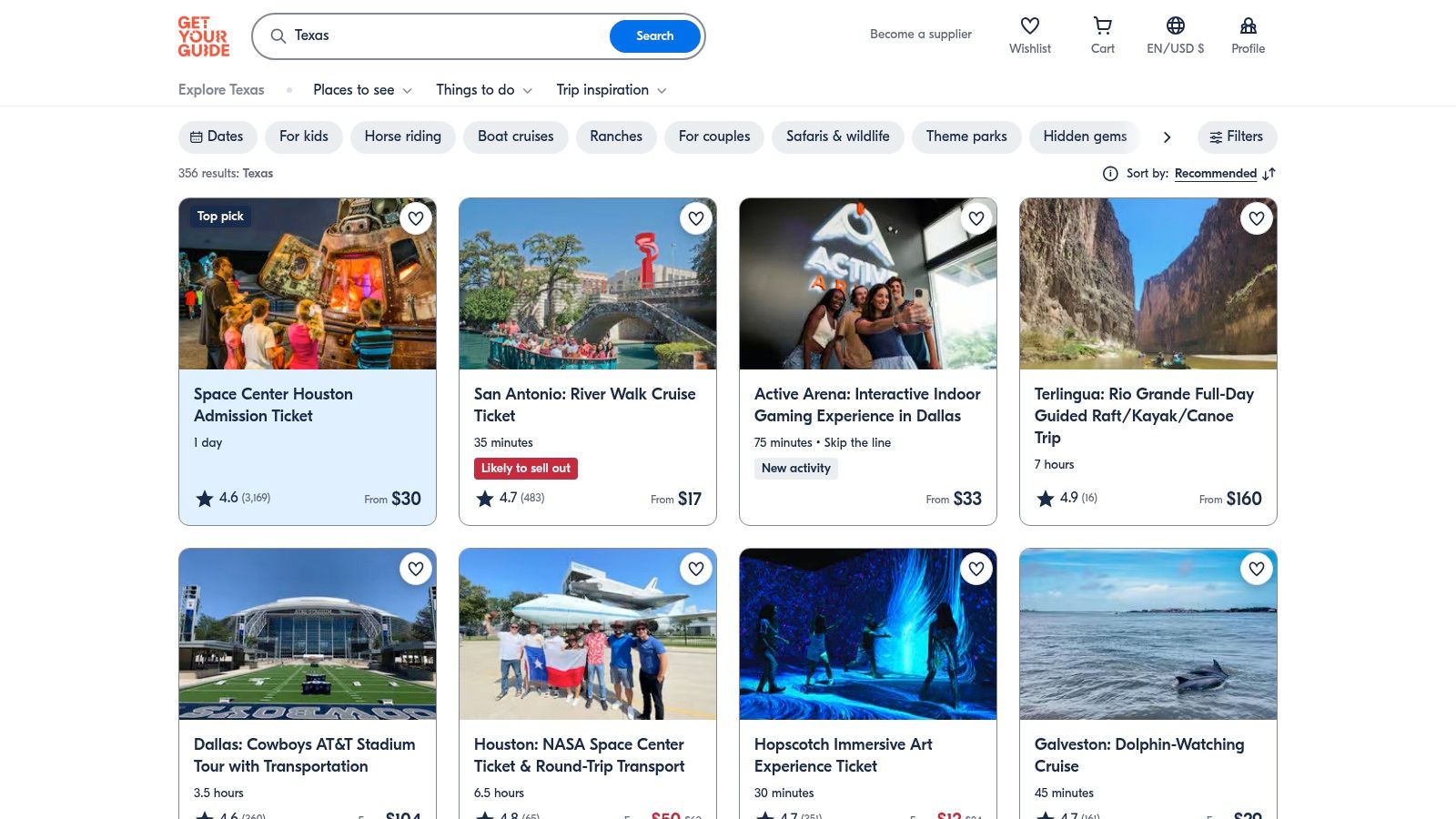Open the shopping Cart
Viewport: 1456px width, 819px height.
pos(1102,25)
